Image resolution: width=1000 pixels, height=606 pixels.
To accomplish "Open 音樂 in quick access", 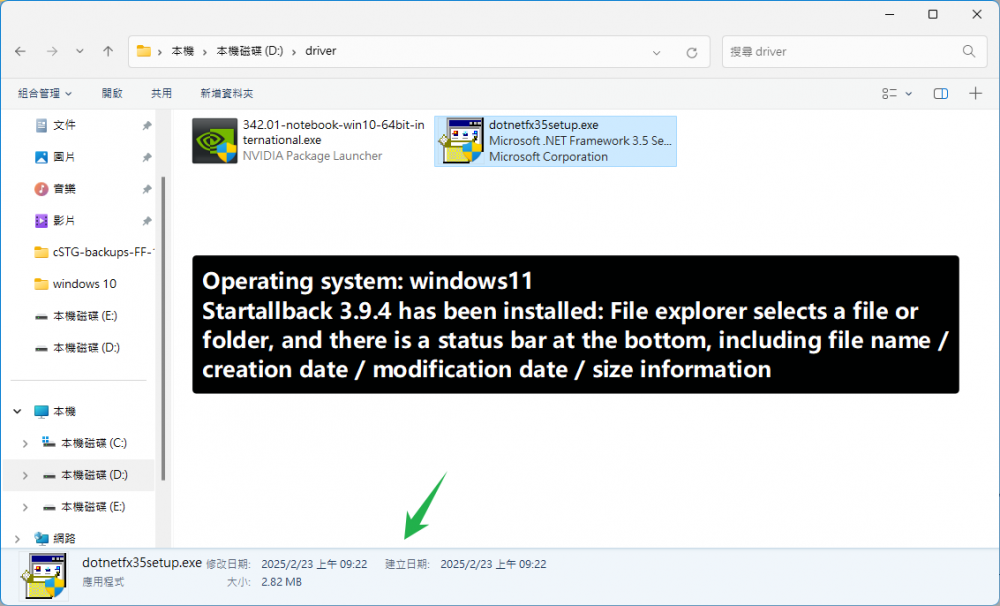I will [64, 189].
